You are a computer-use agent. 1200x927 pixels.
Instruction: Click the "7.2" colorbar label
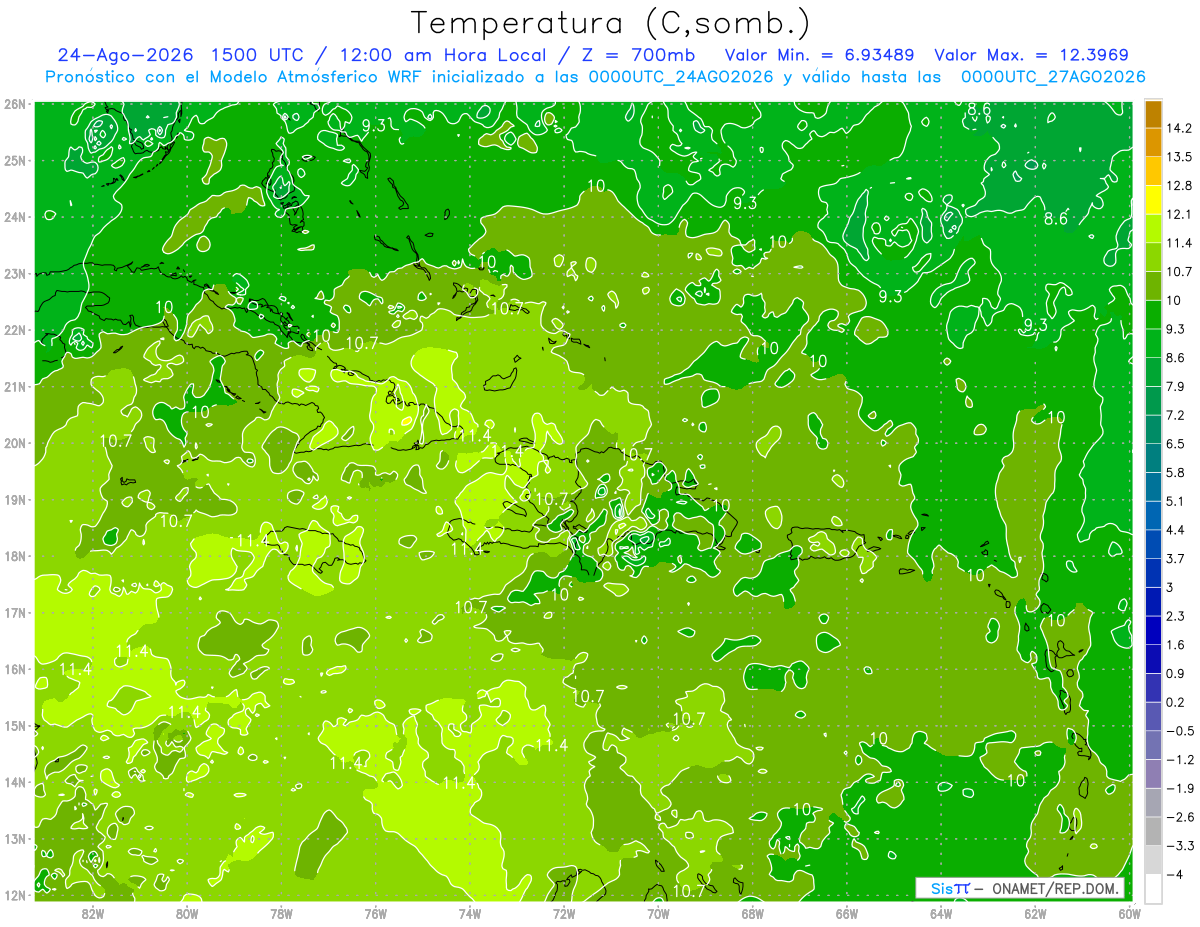tap(1176, 415)
